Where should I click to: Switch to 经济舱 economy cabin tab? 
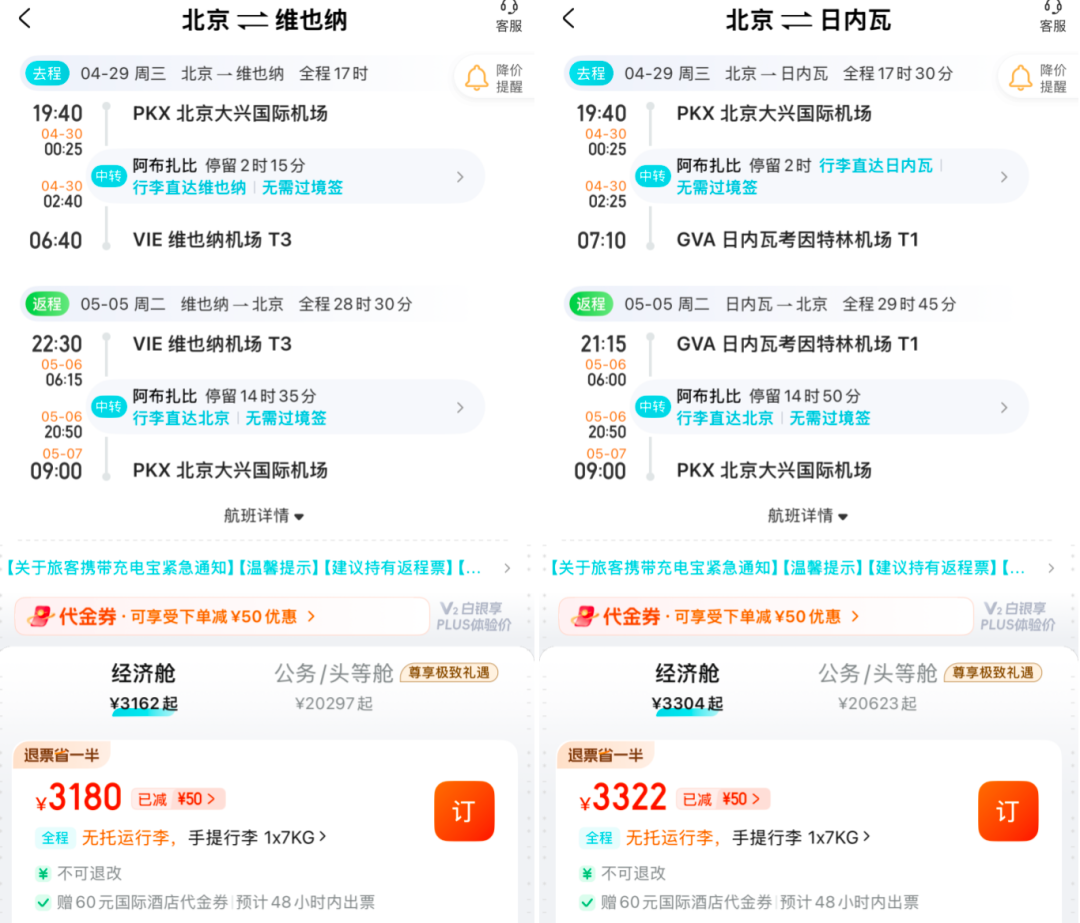click(x=142, y=675)
